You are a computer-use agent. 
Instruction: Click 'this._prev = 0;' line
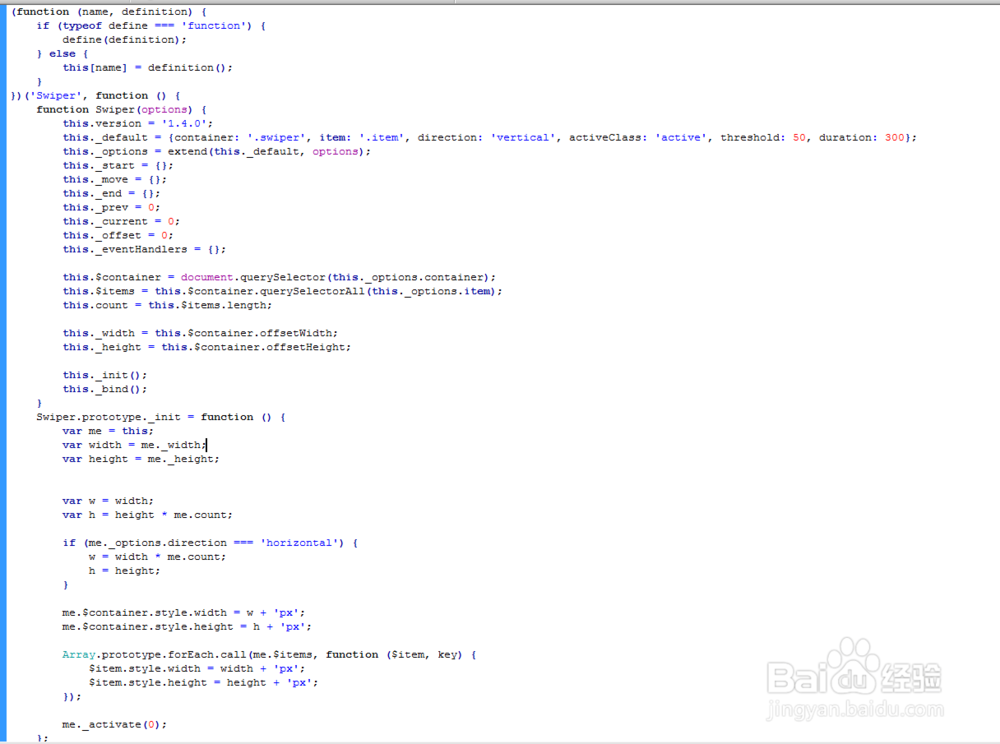(x=112, y=208)
